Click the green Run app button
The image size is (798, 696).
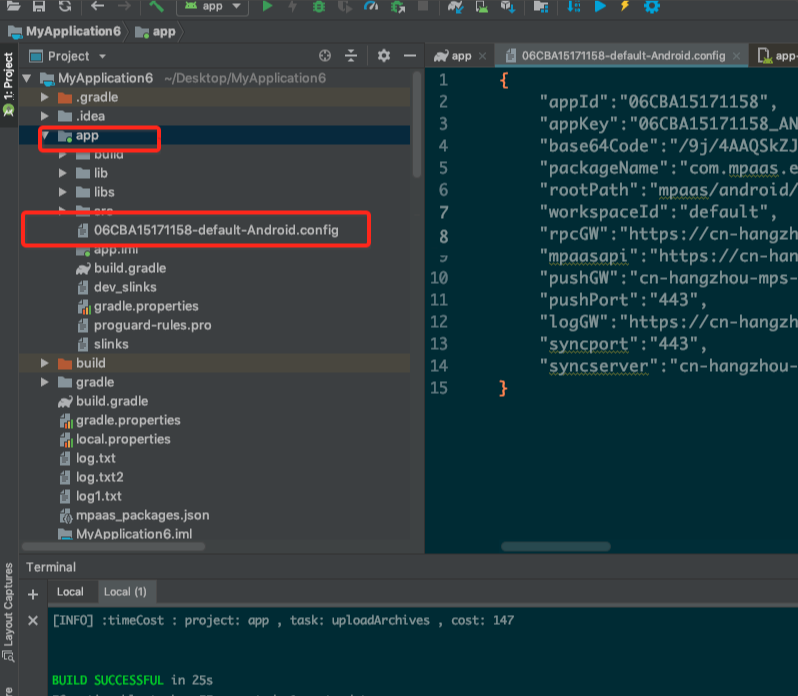267,7
